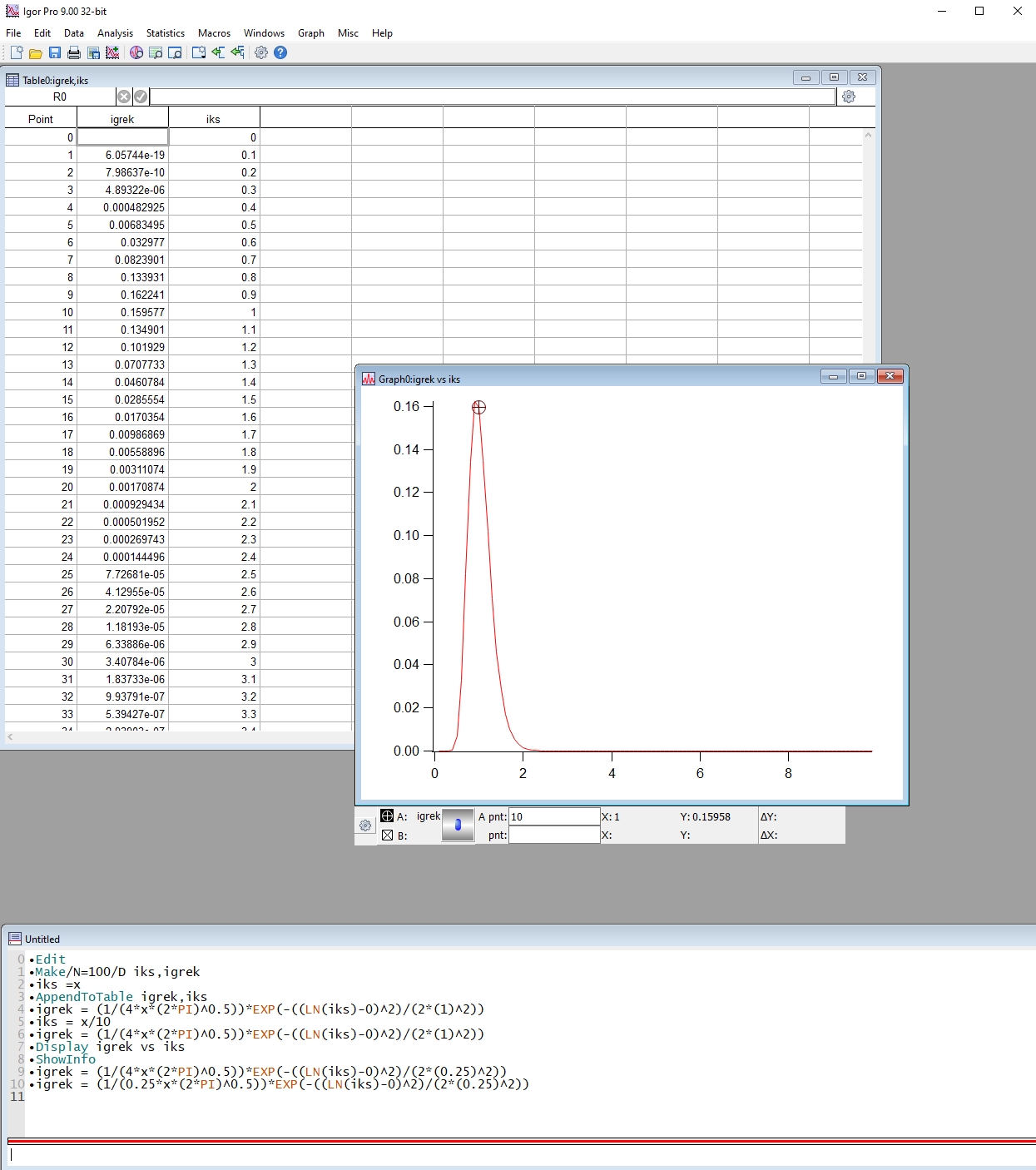Open the Graph menu

tap(311, 33)
